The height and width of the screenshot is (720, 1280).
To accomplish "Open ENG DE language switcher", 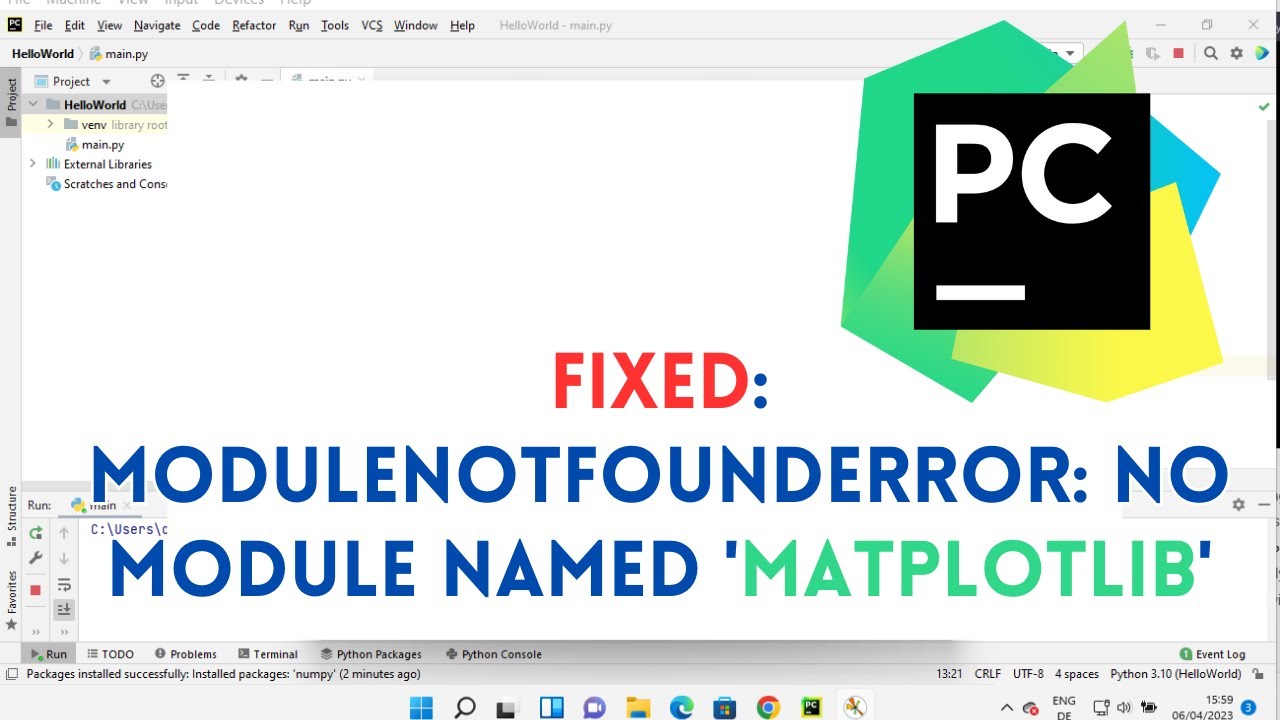I will [x=1064, y=708].
